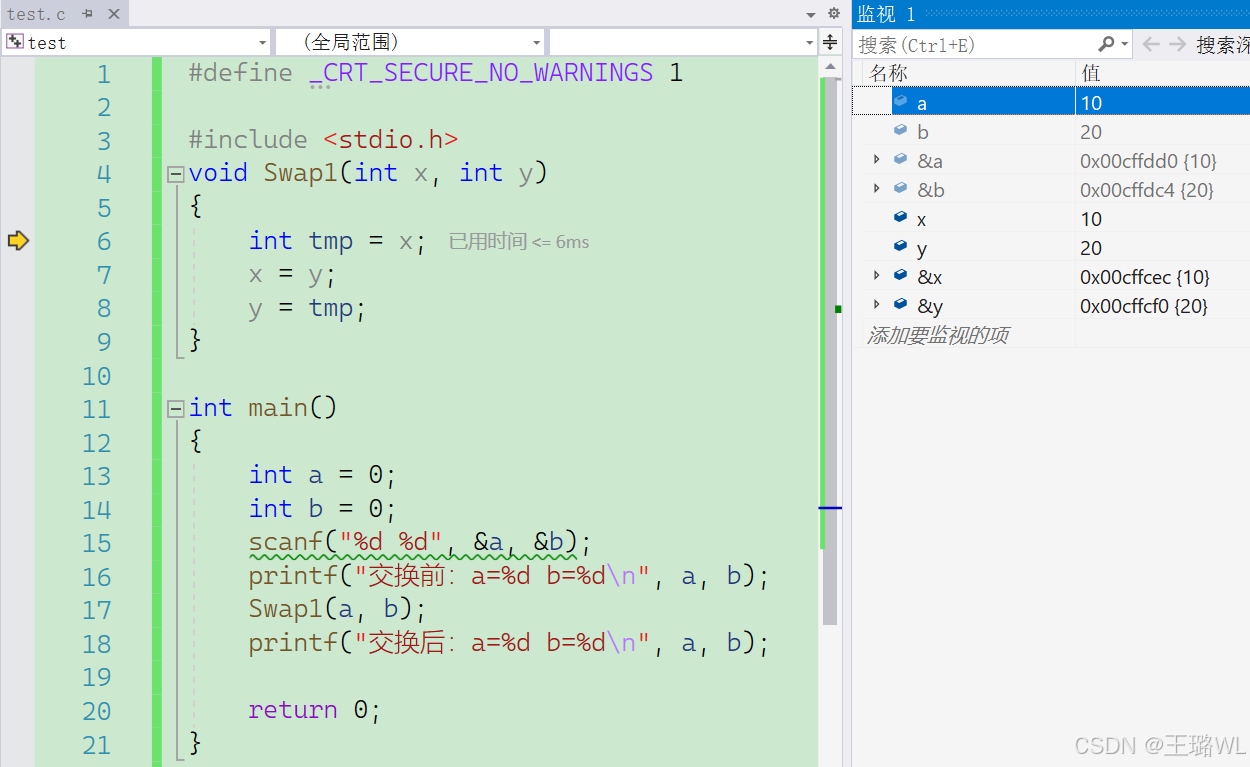The width and height of the screenshot is (1250, 767).
Task: Expand the &a watch item
Action: coord(877,160)
